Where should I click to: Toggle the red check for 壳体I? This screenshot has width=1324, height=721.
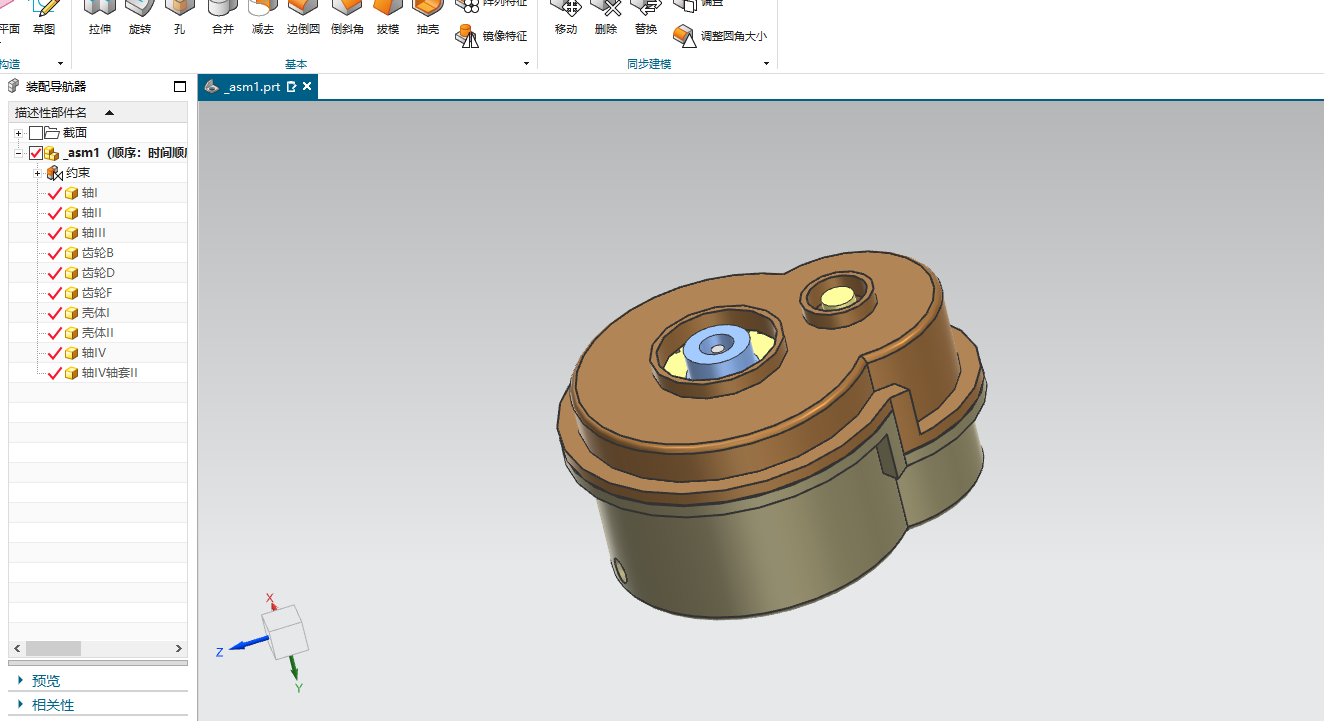click(x=55, y=313)
